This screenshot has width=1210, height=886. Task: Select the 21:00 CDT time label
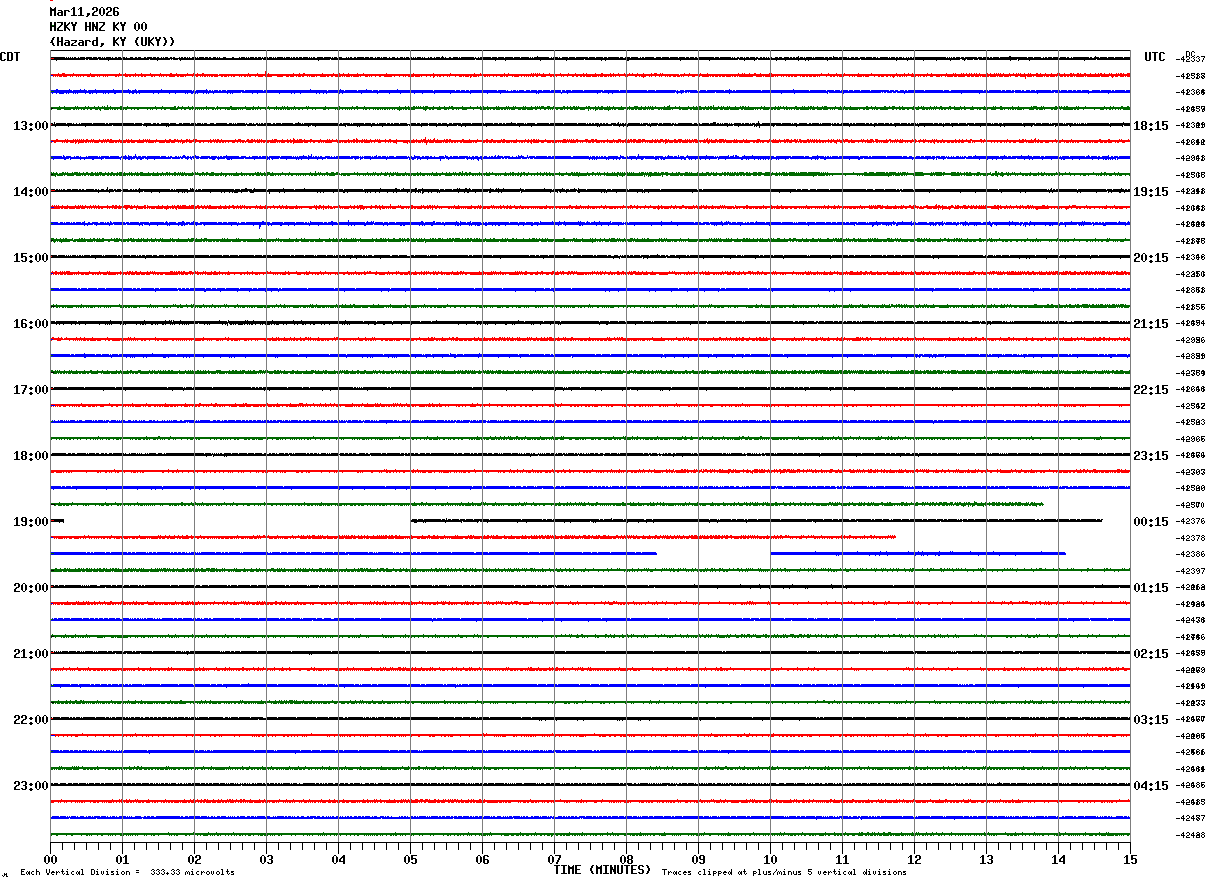click(30, 654)
